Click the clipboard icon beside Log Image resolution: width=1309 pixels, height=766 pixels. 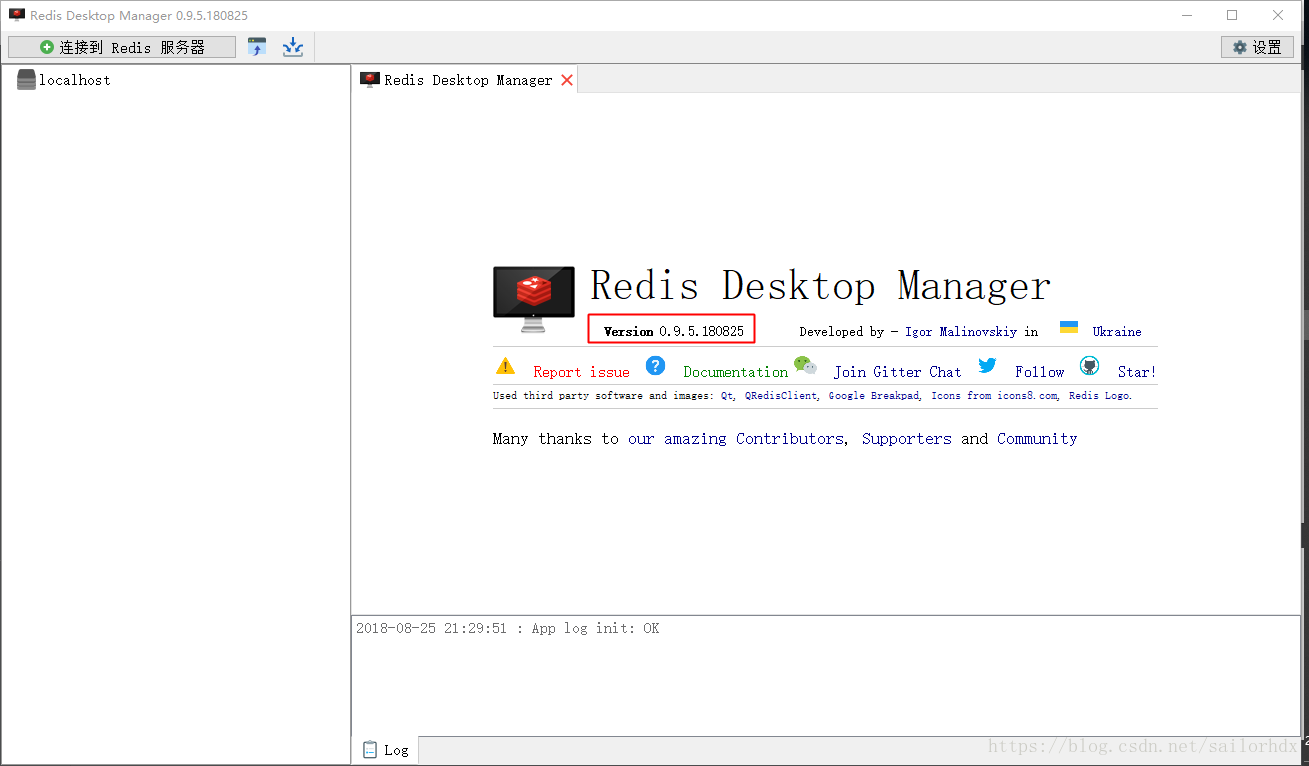[x=370, y=749]
